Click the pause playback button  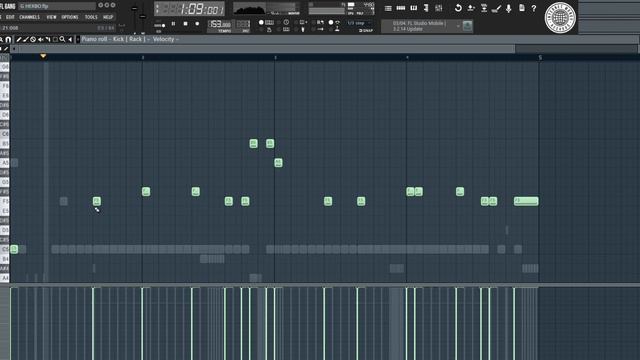click(x=173, y=24)
